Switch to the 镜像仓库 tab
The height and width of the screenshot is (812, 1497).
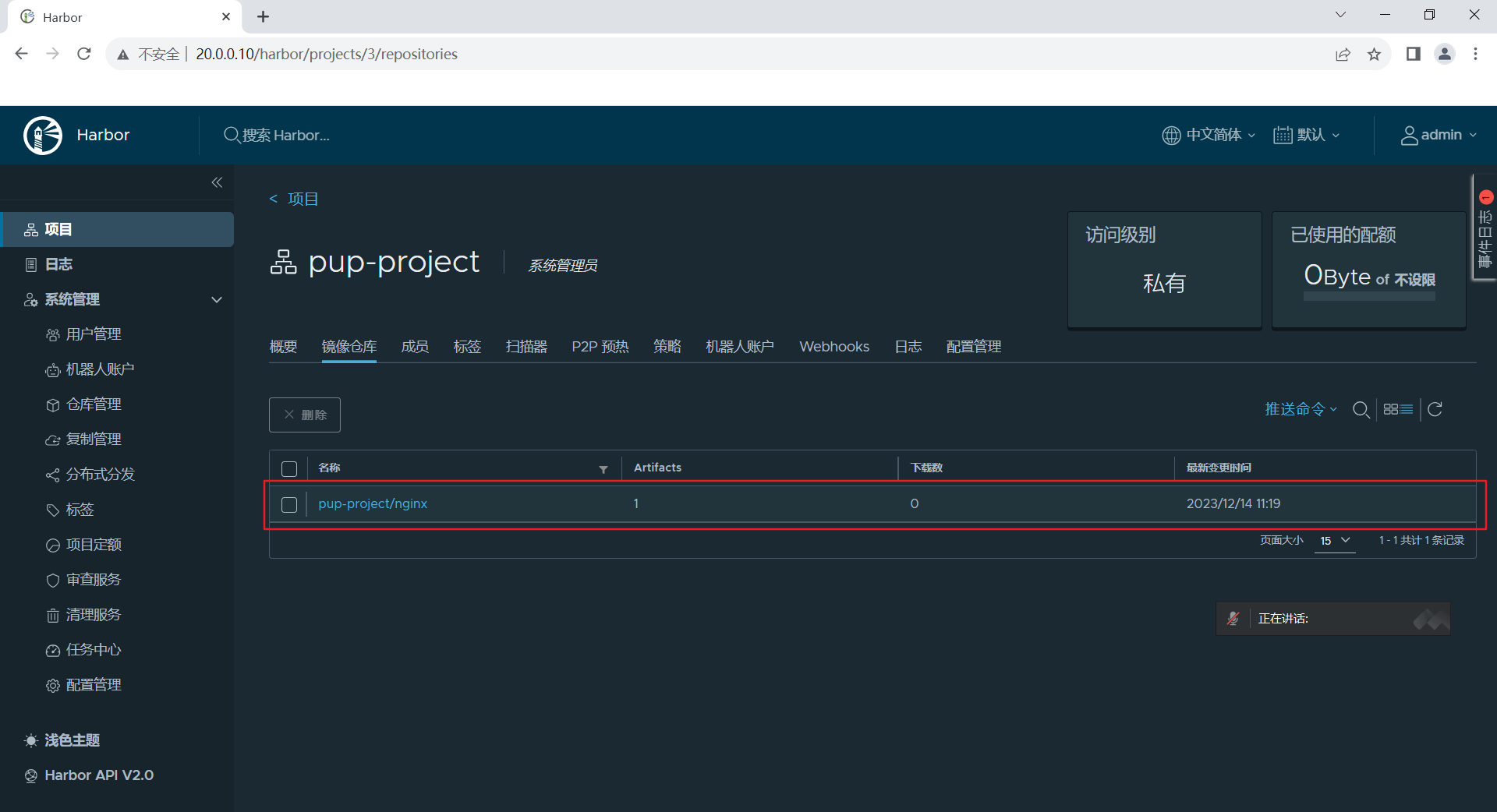pyautogui.click(x=349, y=347)
